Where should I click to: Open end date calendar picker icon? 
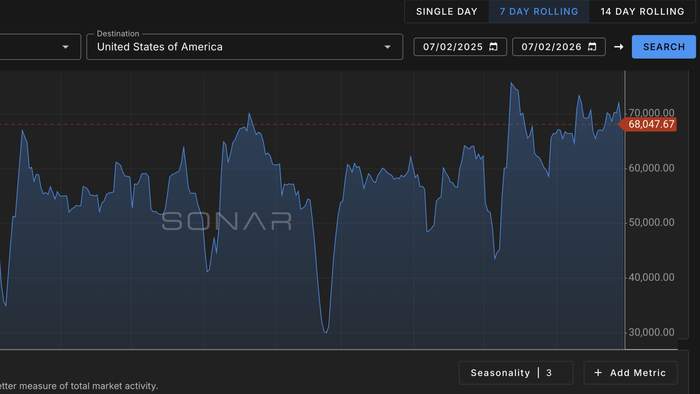(592, 47)
